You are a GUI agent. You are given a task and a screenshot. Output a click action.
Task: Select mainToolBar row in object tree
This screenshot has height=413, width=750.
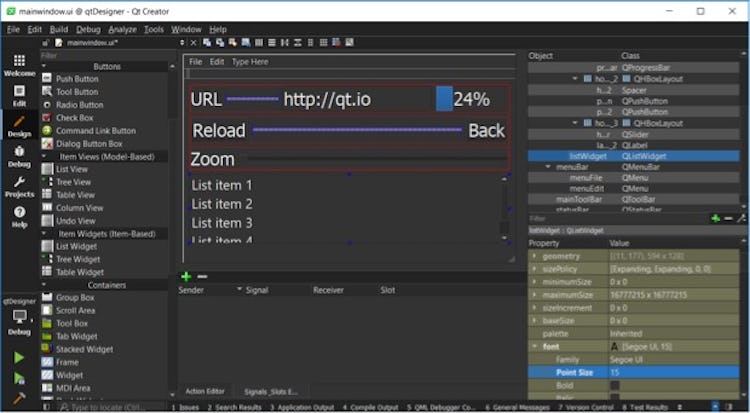coord(633,200)
